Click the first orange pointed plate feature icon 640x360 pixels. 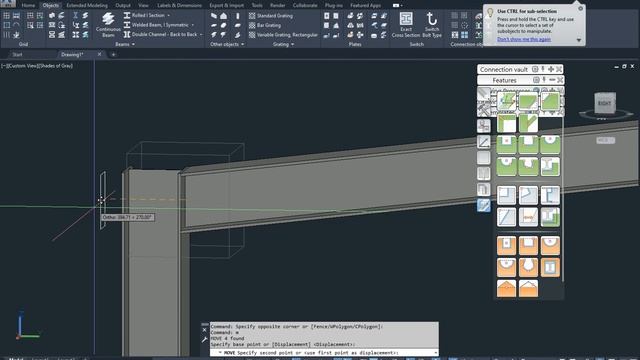tap(507, 288)
